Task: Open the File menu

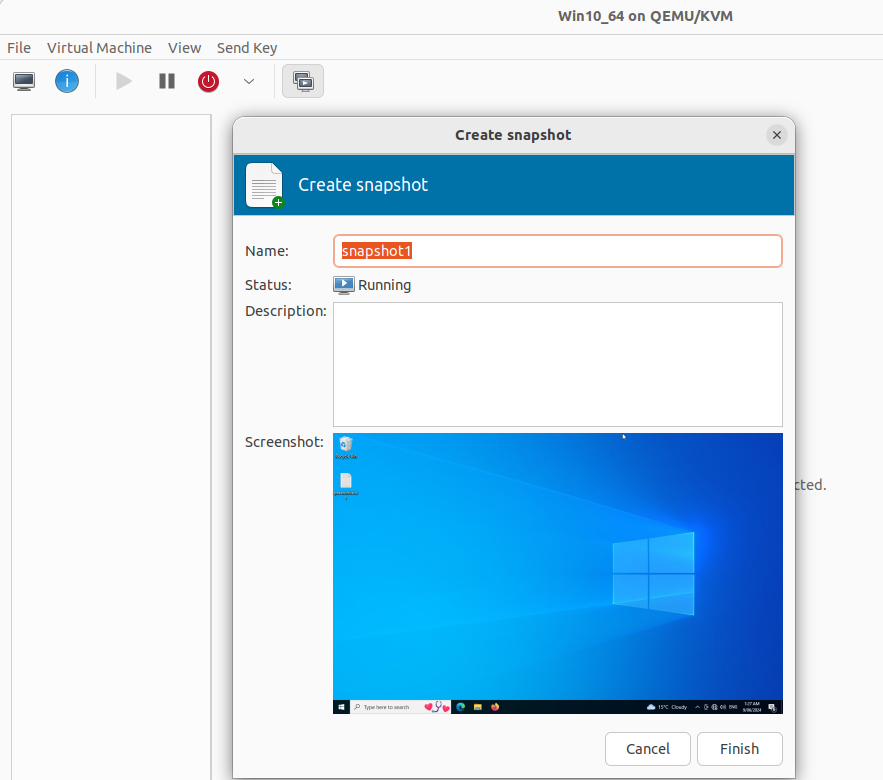Action: (x=19, y=48)
